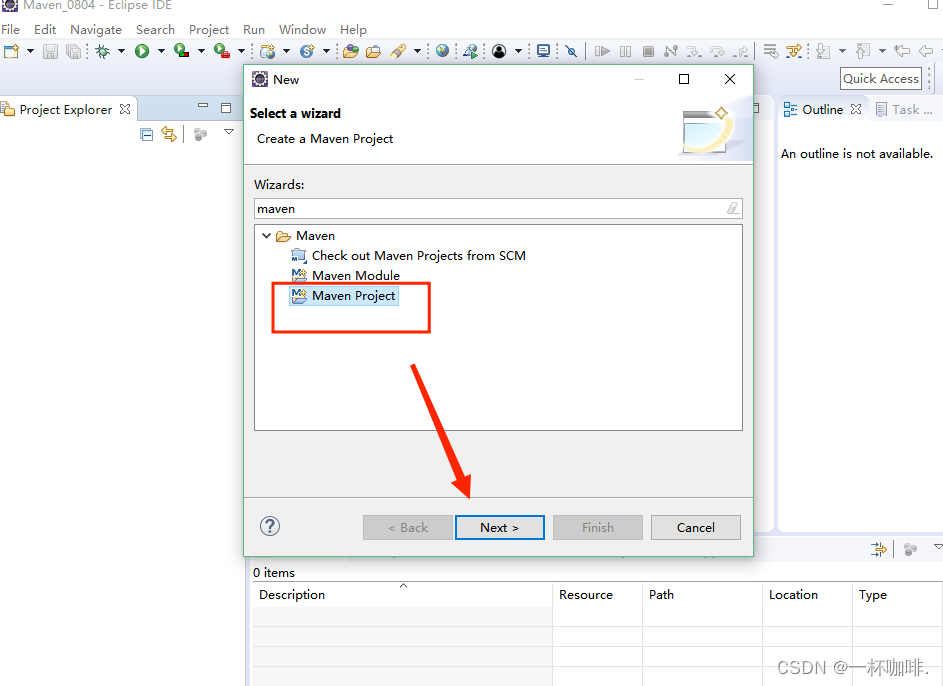Open the New wizard dropdown arrow

point(30,51)
